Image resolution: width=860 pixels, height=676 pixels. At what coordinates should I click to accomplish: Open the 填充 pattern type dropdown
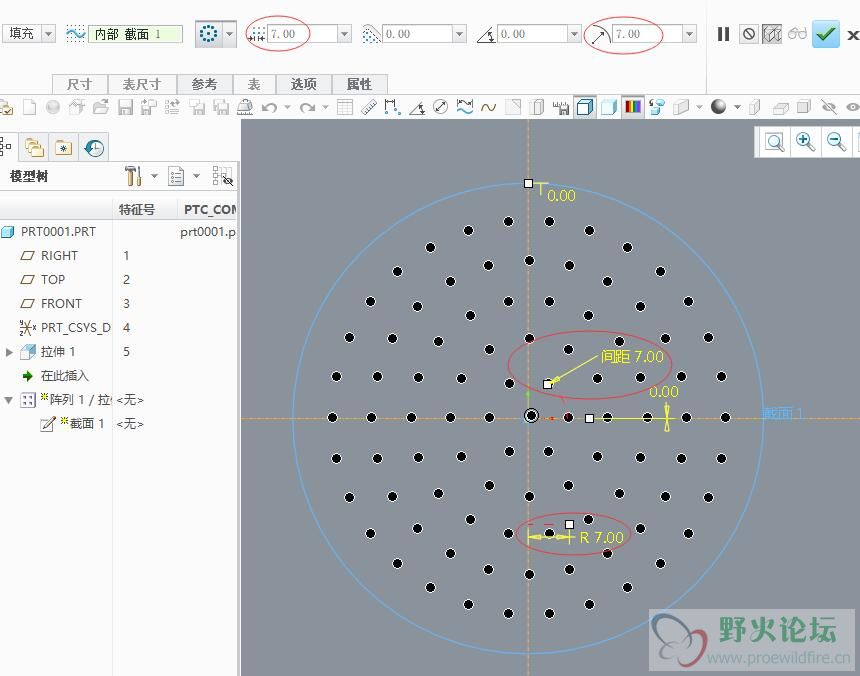click(48, 34)
